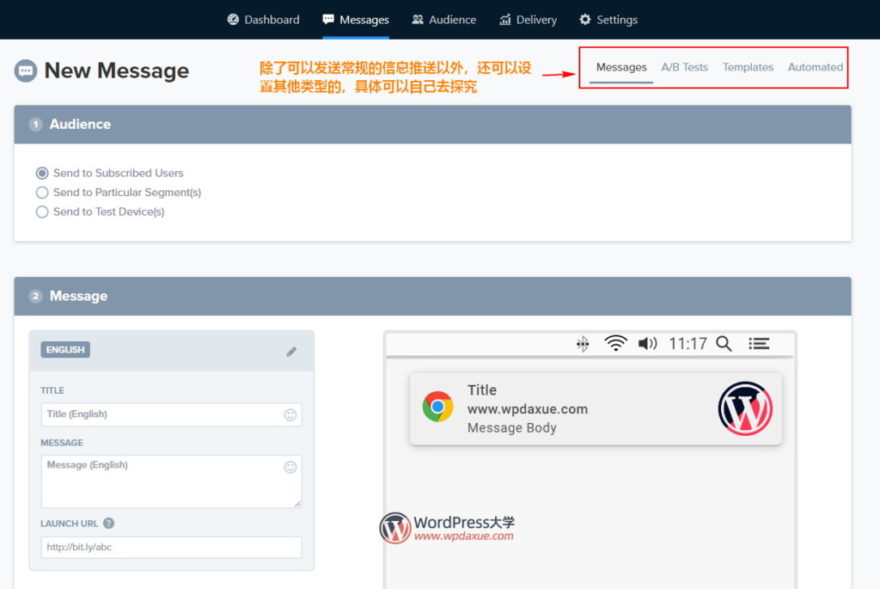Image resolution: width=880 pixels, height=589 pixels.
Task: Select Send to Test Device(s) option
Action: click(x=42, y=212)
